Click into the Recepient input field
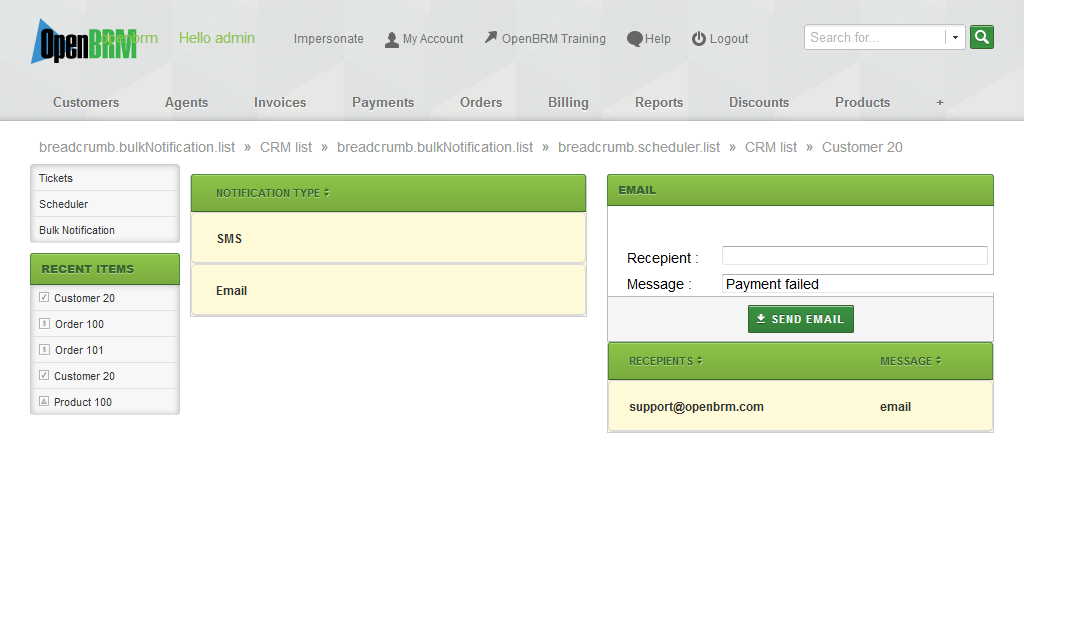Screen dimensions: 1084x637 pos(854,256)
